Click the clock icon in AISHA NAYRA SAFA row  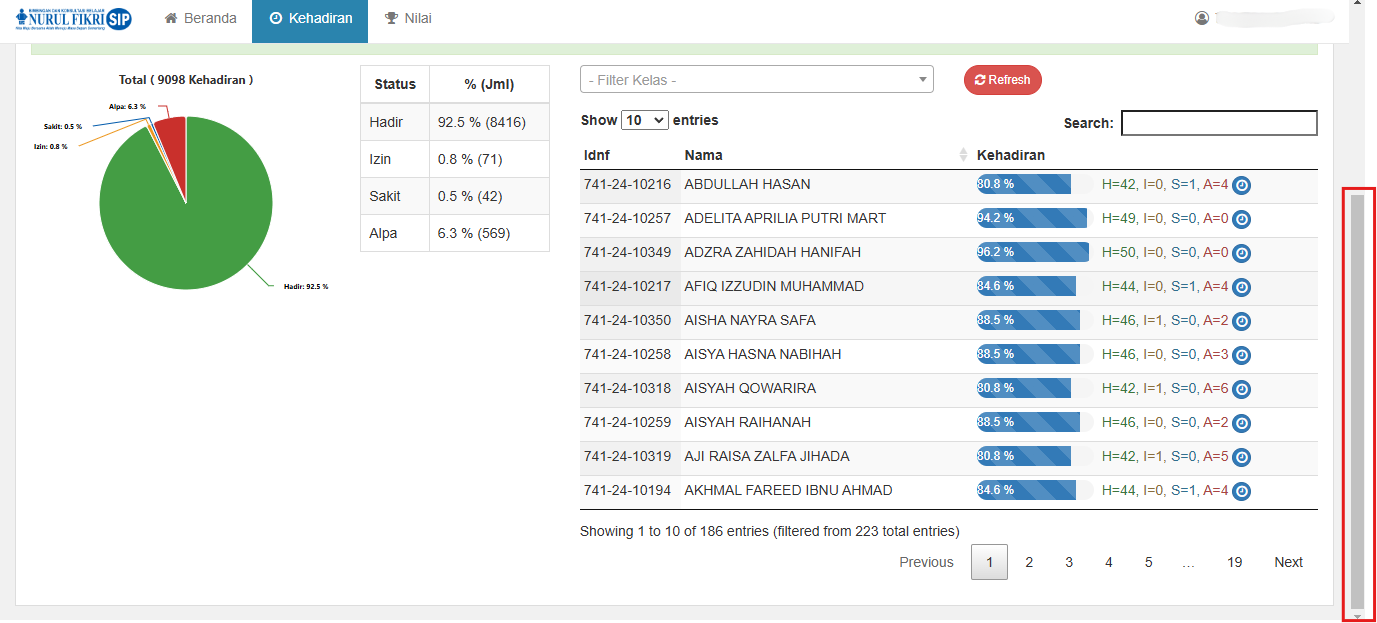(x=1241, y=321)
